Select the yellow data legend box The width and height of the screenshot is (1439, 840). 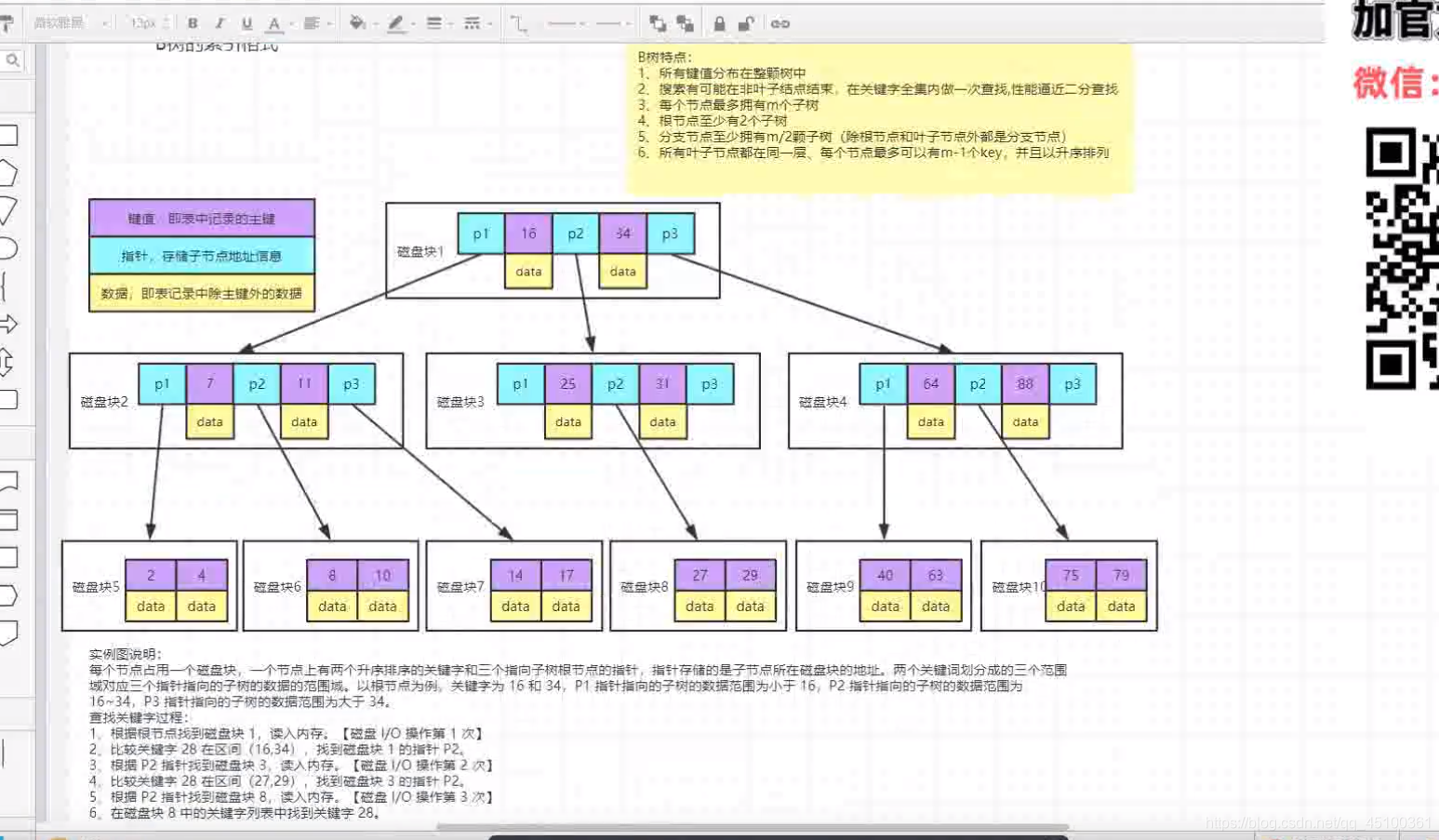202,293
